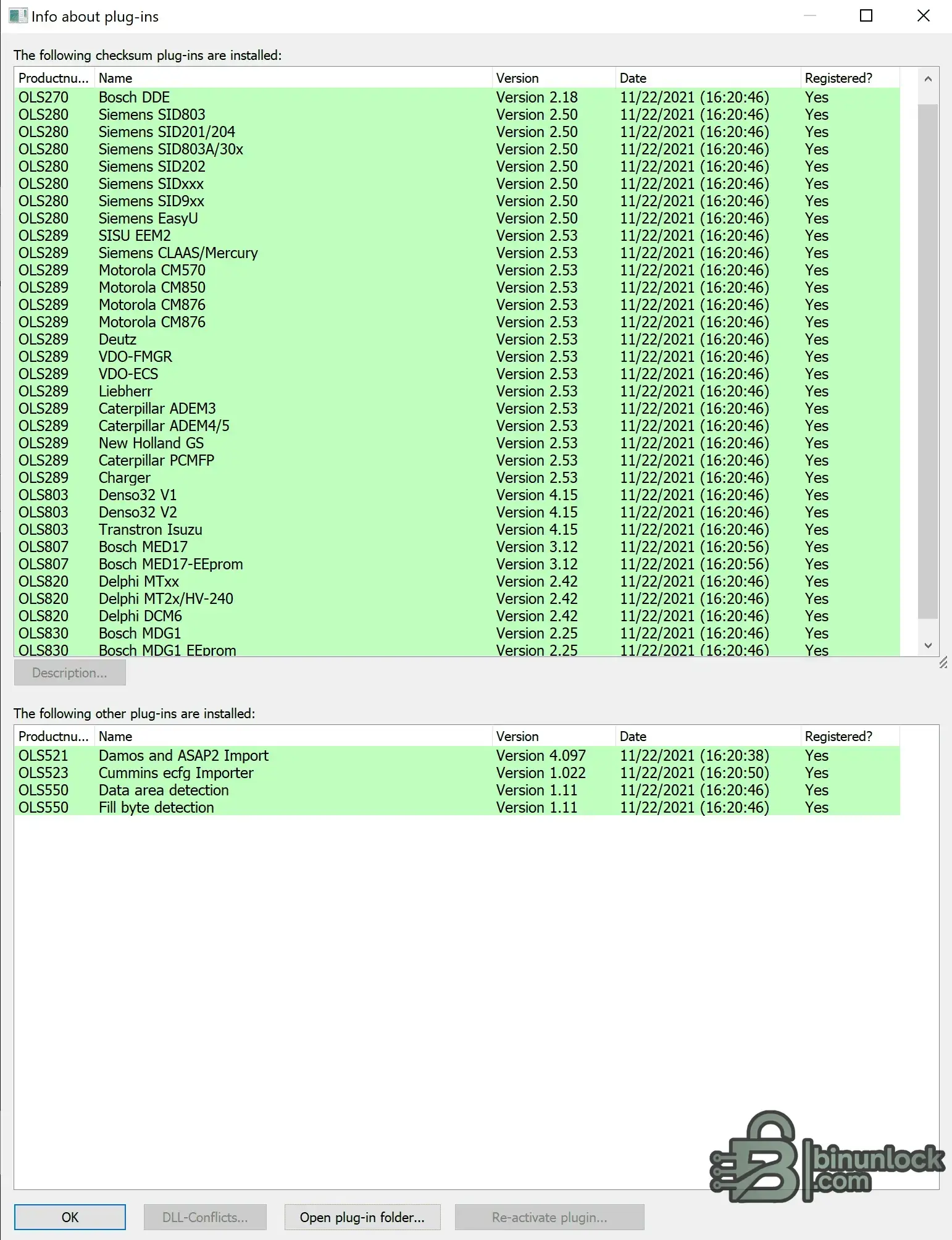The height and width of the screenshot is (1240, 952).
Task: Select the Bosch MED17 row
Action: pyautogui.click(x=457, y=547)
